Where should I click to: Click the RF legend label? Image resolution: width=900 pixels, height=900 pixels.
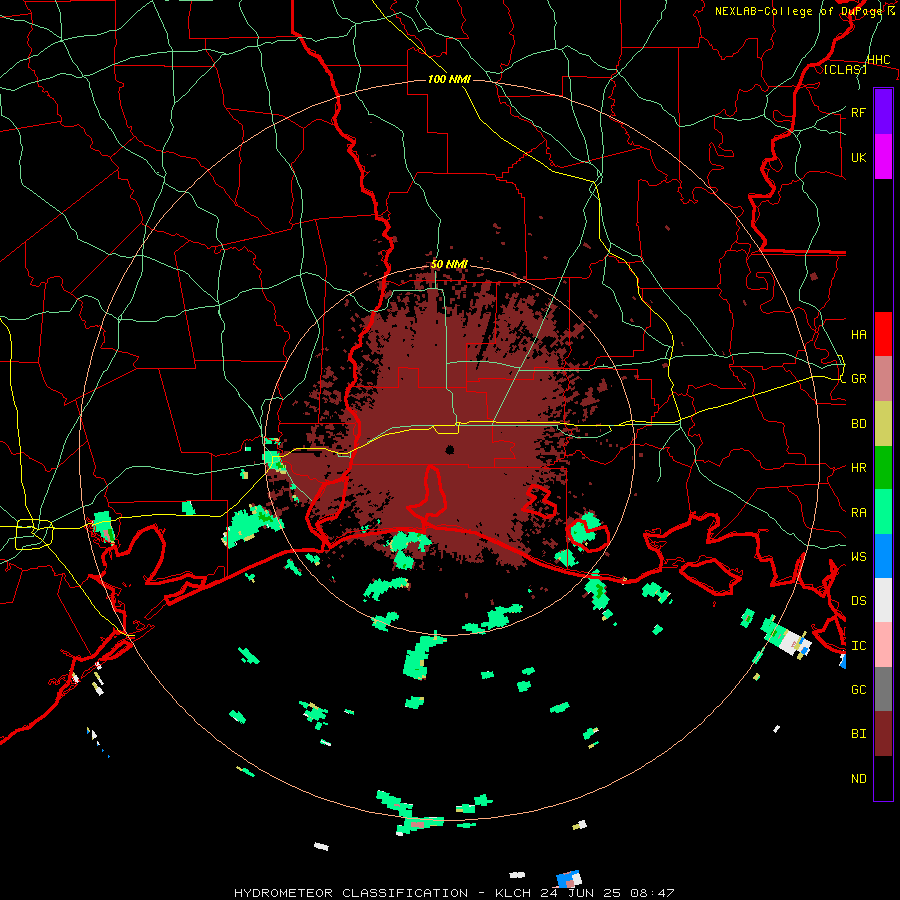(x=858, y=113)
